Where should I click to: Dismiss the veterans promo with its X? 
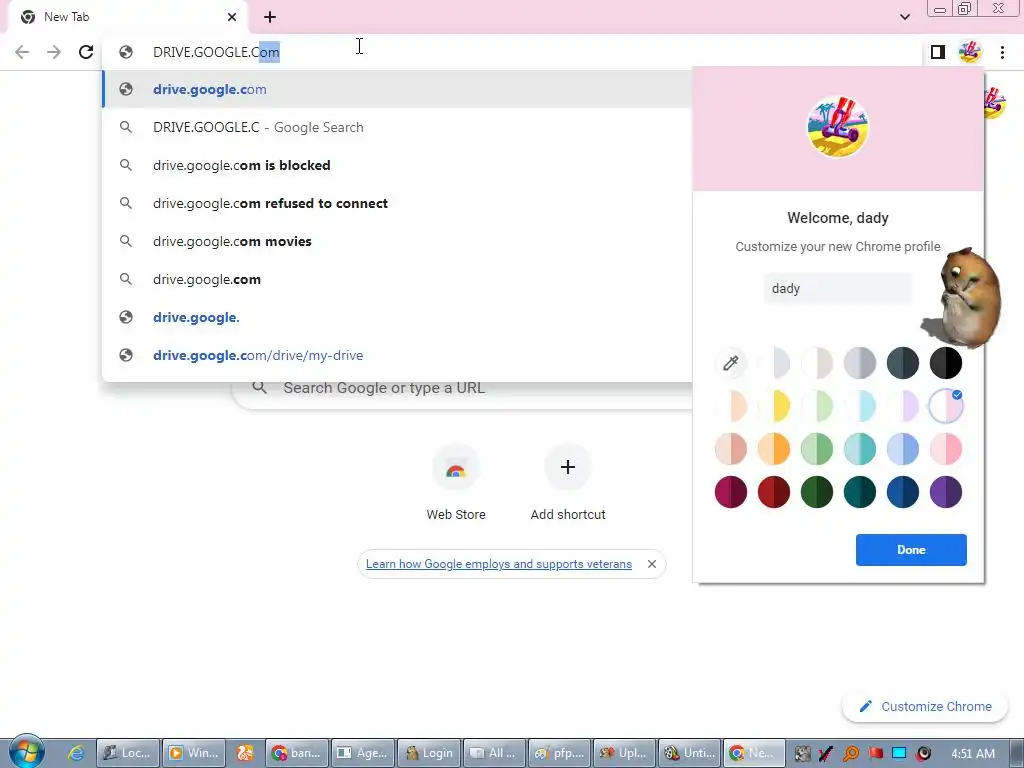[x=652, y=564]
